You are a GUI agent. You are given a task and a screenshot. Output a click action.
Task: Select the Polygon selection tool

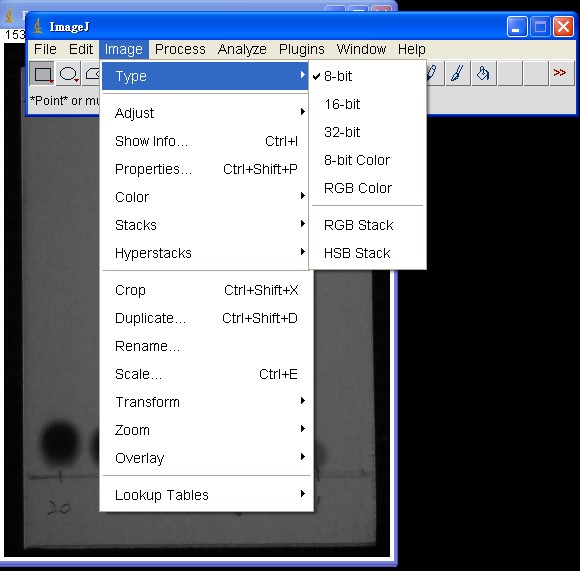[91, 74]
